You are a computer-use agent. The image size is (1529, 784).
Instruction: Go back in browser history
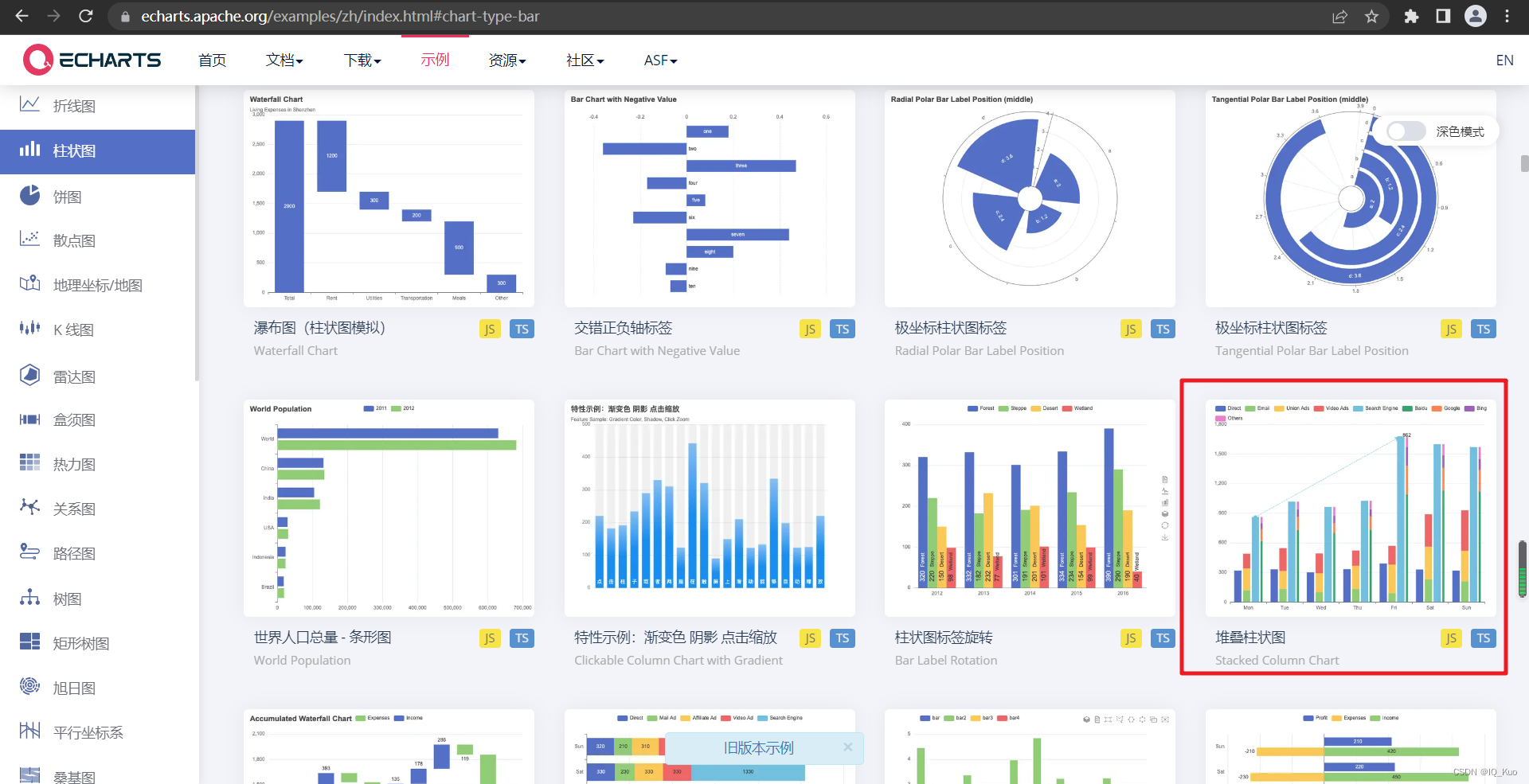pos(22,16)
